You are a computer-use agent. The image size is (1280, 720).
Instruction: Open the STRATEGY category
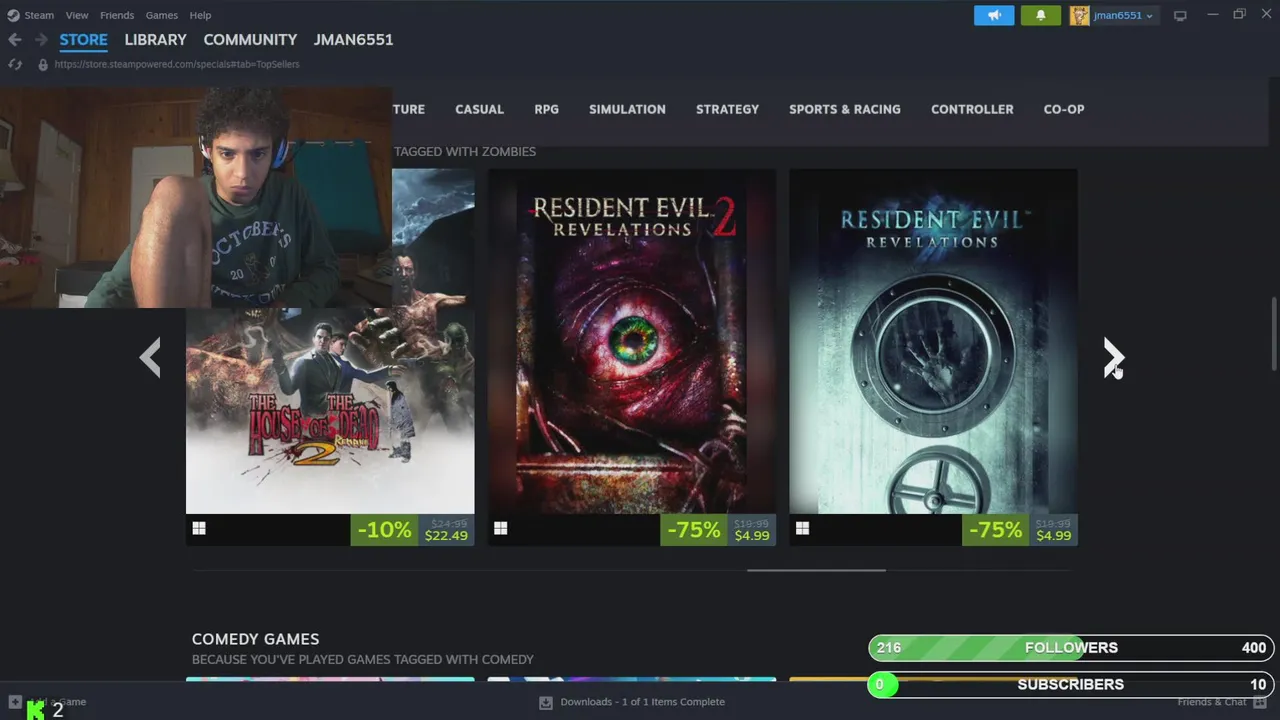(727, 109)
